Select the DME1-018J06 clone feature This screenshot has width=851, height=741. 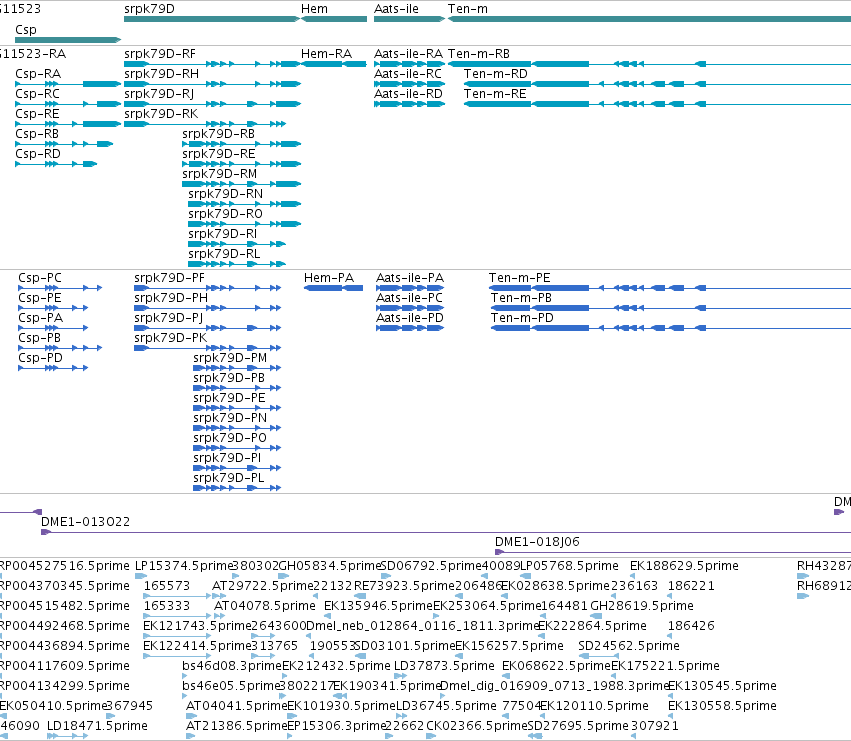673,552
